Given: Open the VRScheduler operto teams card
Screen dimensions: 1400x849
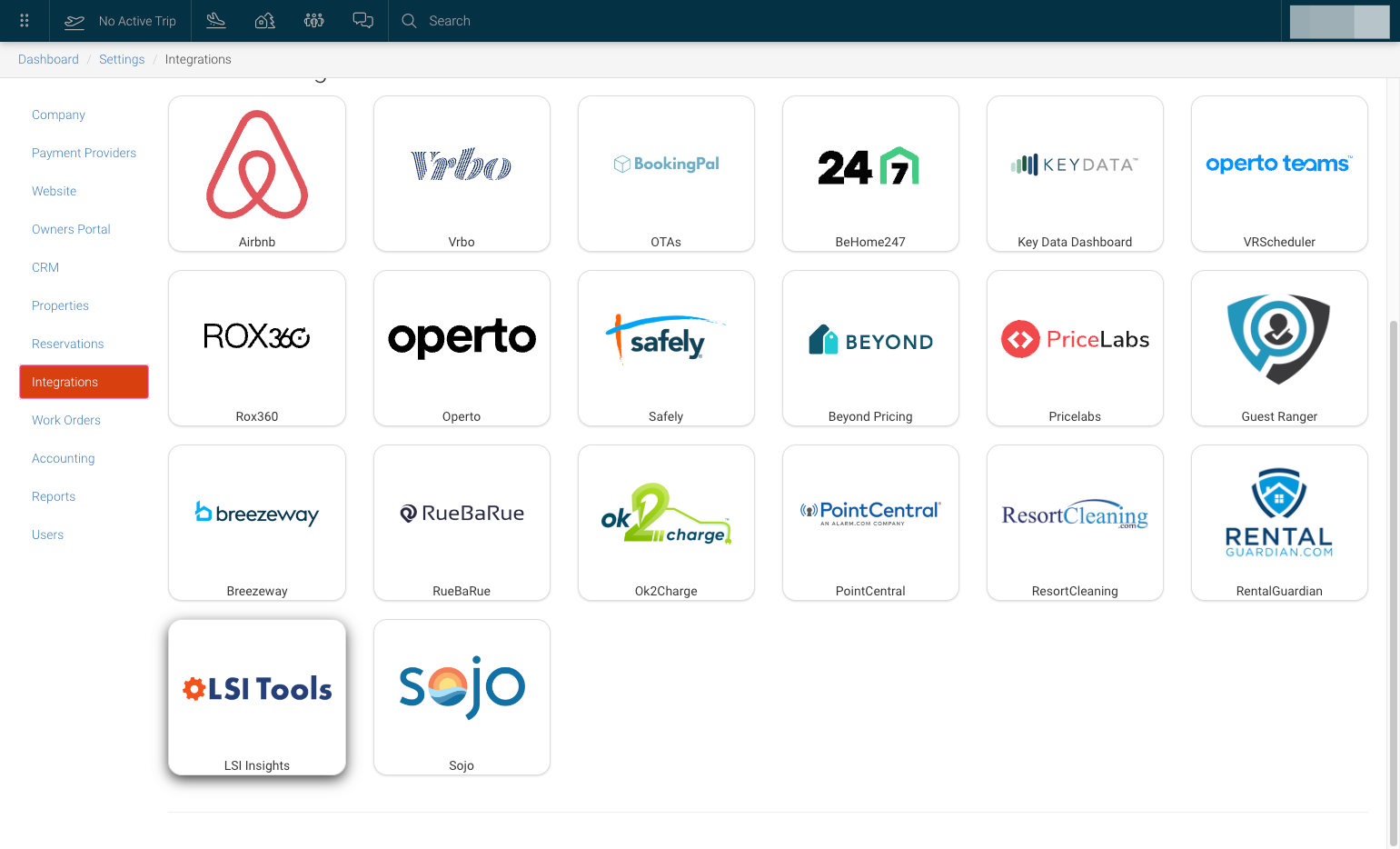Looking at the screenshot, I should click(x=1279, y=174).
